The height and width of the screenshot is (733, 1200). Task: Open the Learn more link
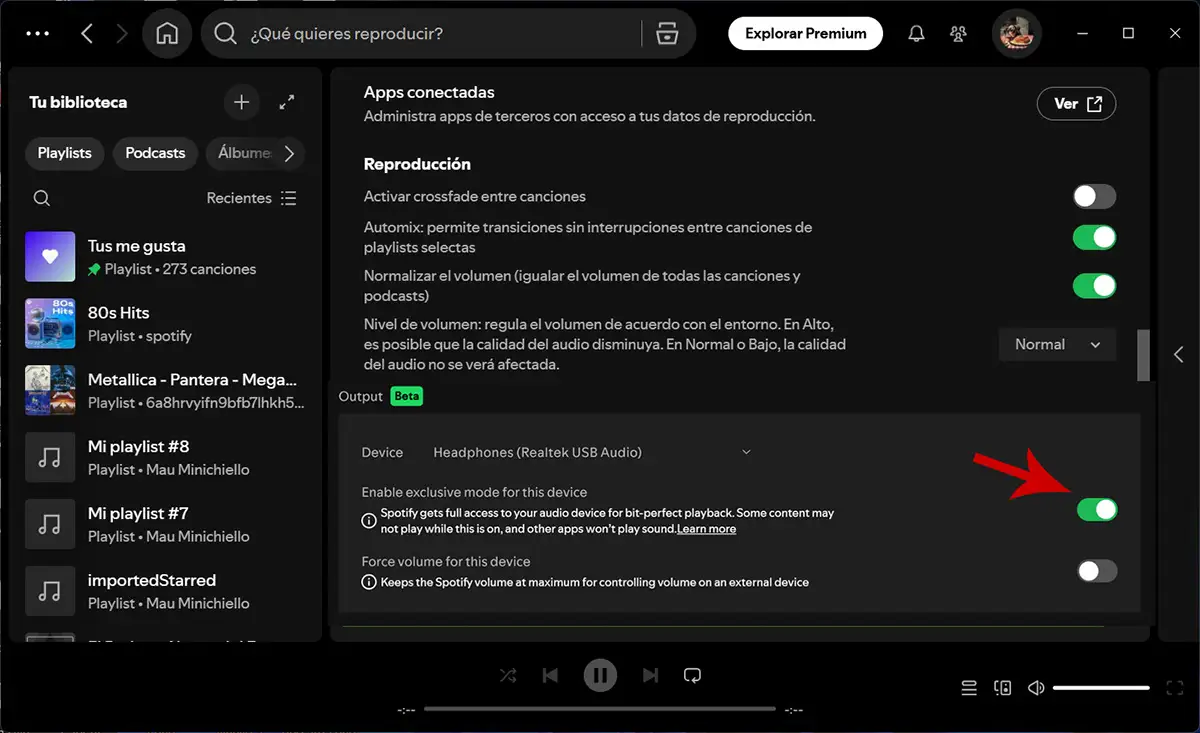click(707, 529)
